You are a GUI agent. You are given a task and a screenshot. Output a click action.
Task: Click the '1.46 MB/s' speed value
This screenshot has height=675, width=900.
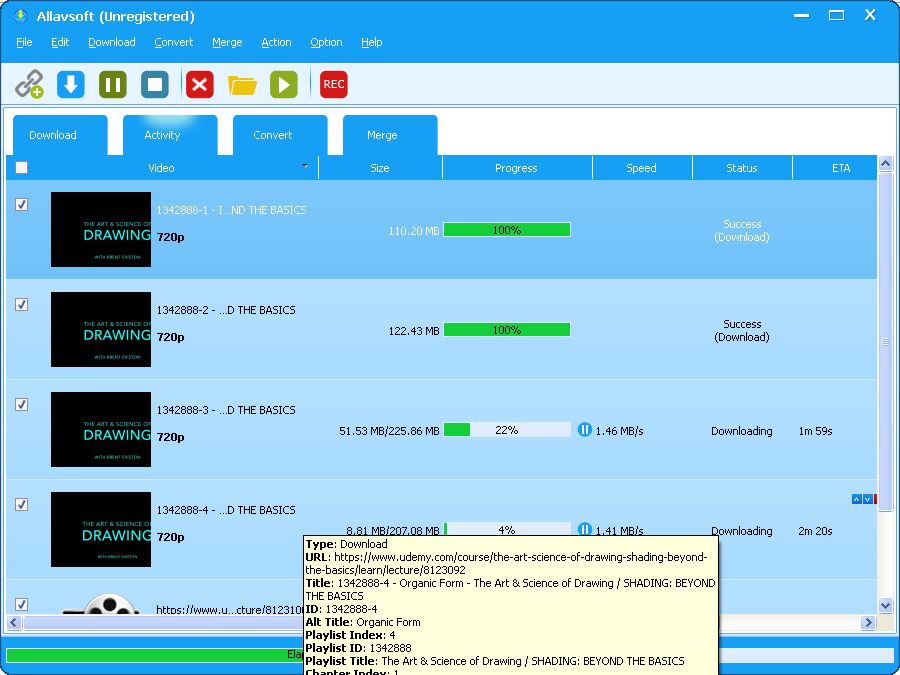click(x=619, y=431)
